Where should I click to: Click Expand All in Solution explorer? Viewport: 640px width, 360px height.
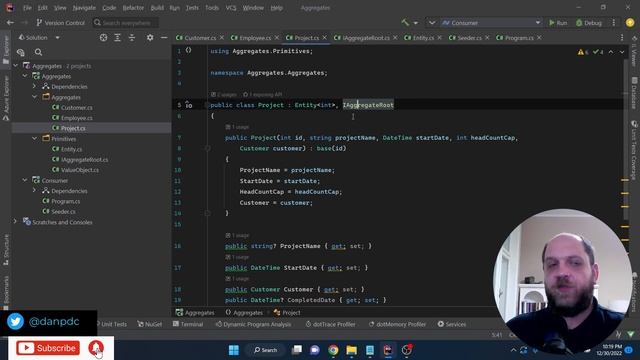click(118, 38)
